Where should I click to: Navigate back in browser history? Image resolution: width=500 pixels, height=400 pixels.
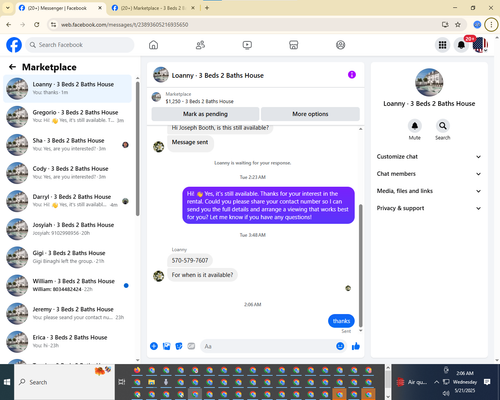point(9,24)
